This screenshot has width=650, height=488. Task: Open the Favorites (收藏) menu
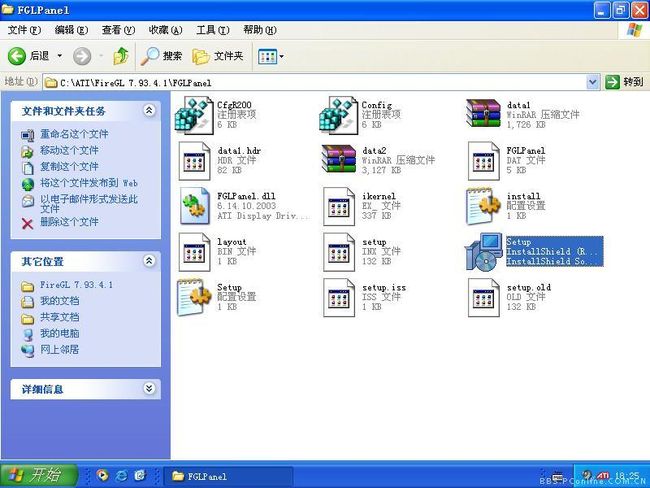point(165,30)
